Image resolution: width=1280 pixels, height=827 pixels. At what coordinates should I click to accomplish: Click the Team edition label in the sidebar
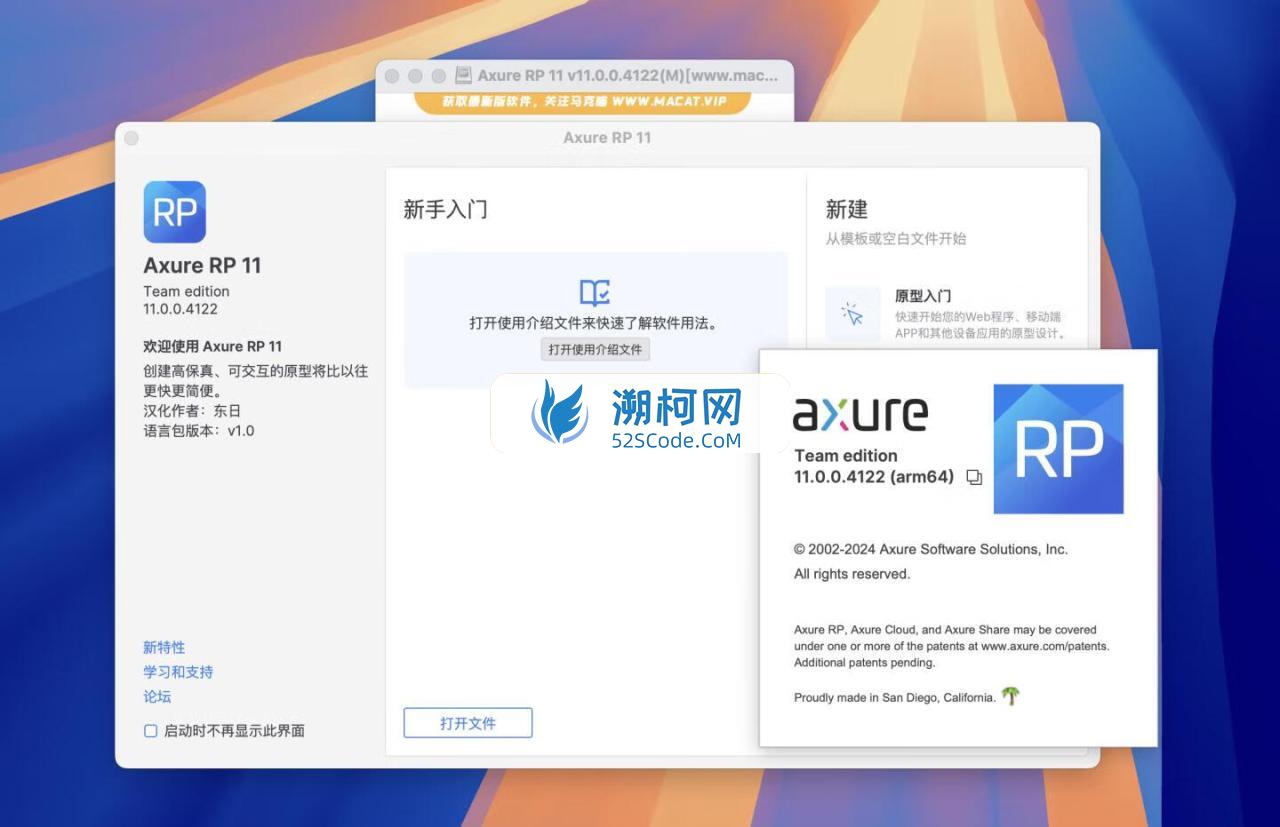(x=186, y=291)
